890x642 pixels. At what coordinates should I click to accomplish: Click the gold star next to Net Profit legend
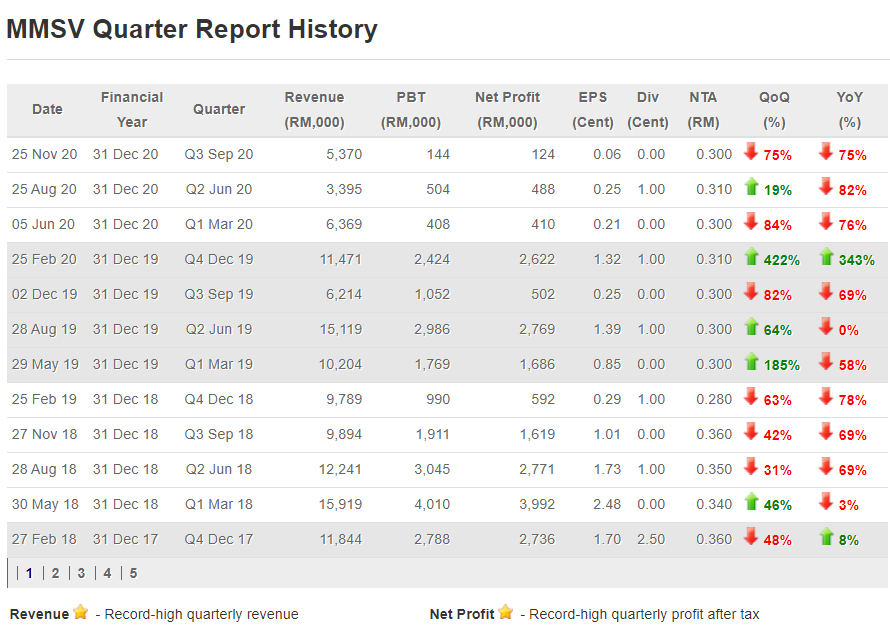(x=506, y=612)
